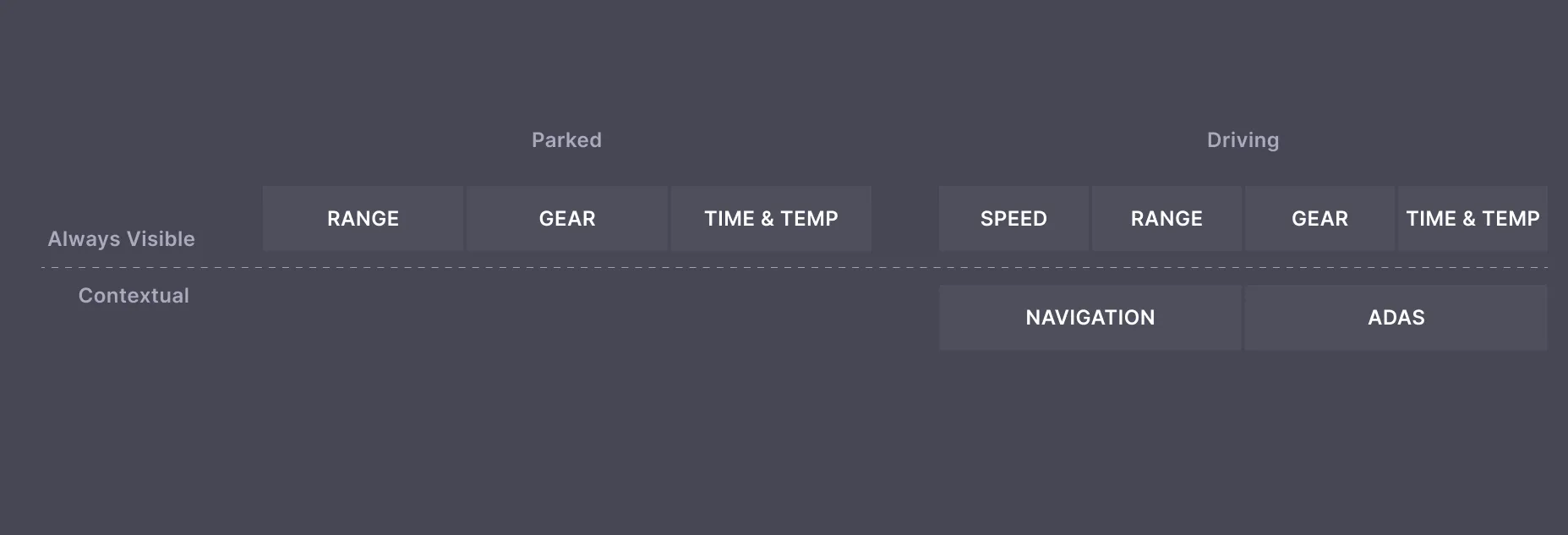Choose the middle Parked tile, GEAR

567,219
